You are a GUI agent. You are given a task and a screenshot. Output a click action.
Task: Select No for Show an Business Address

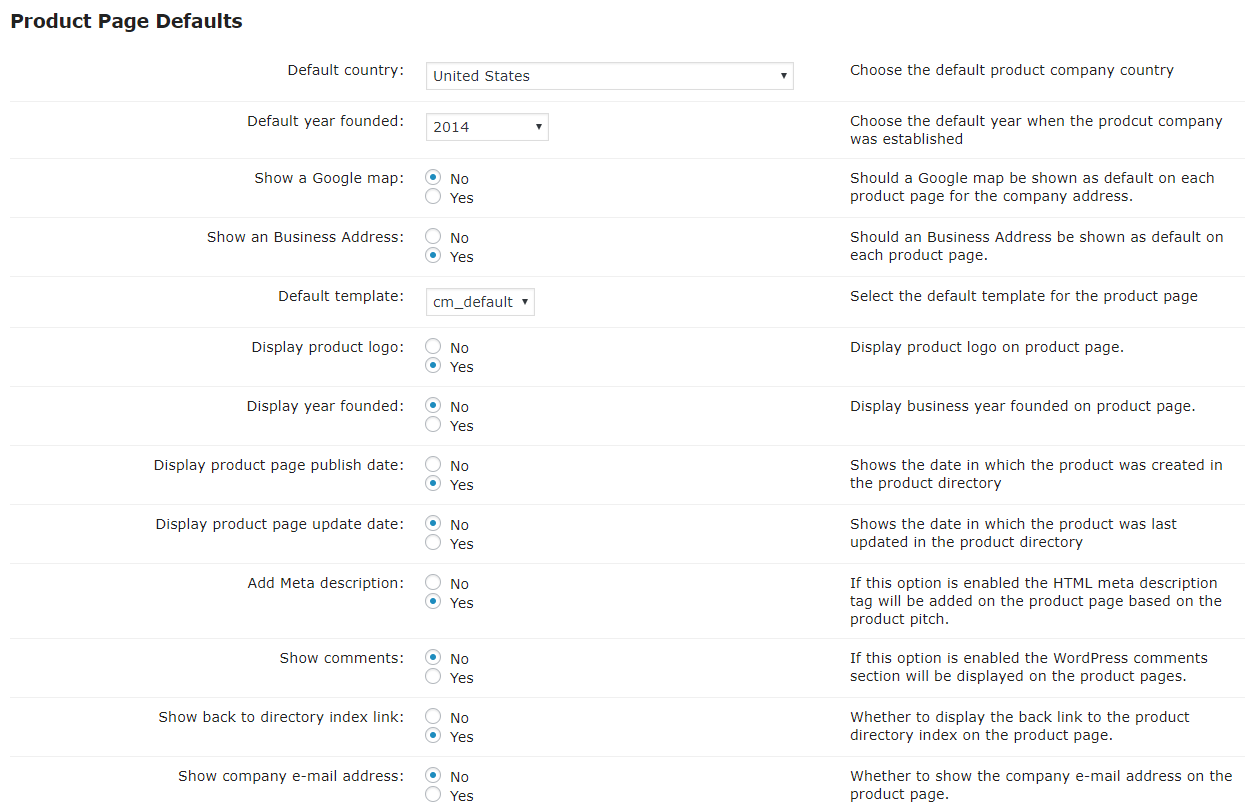coord(433,237)
